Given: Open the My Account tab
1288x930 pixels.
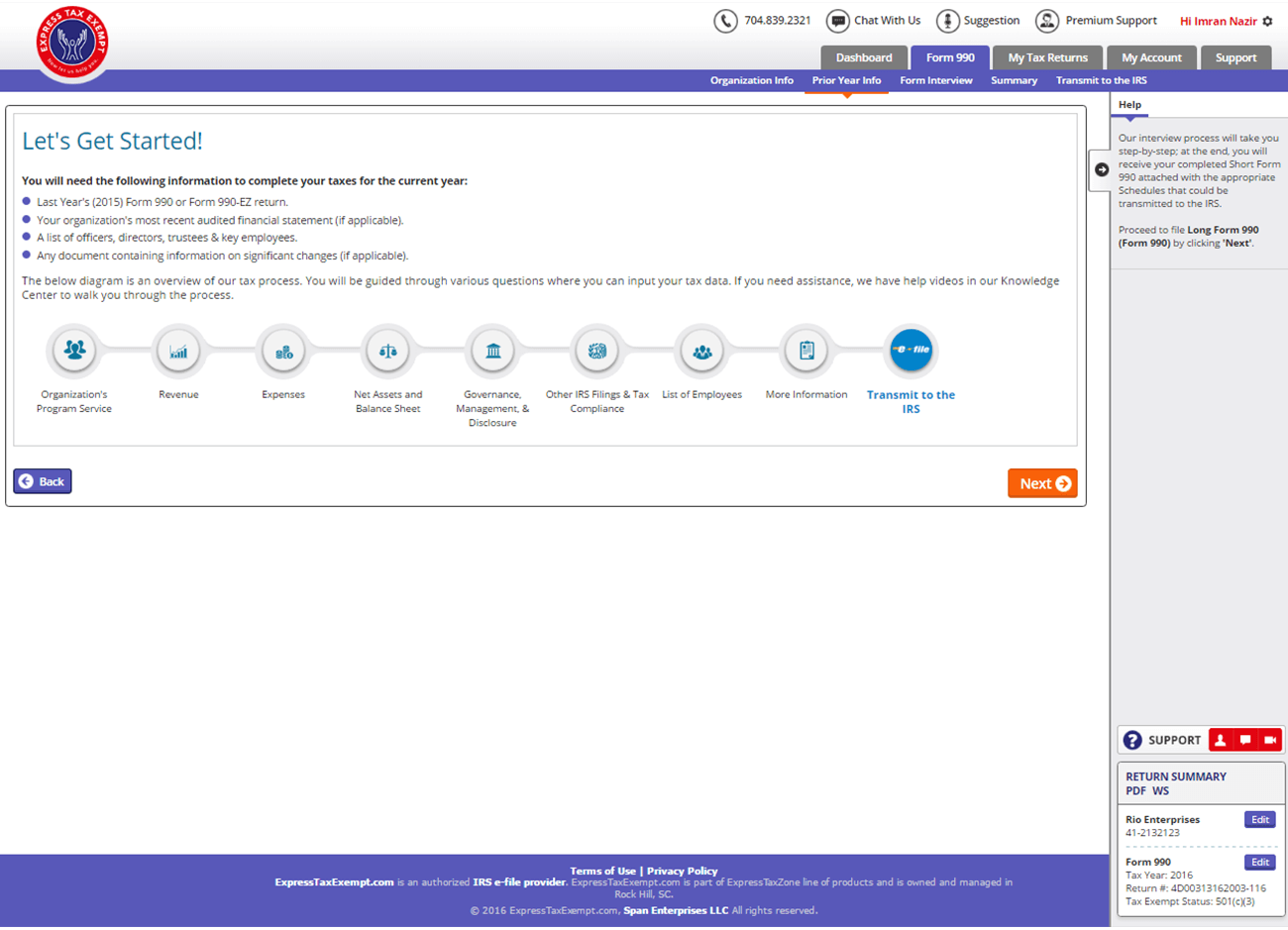Looking at the screenshot, I should (1151, 57).
